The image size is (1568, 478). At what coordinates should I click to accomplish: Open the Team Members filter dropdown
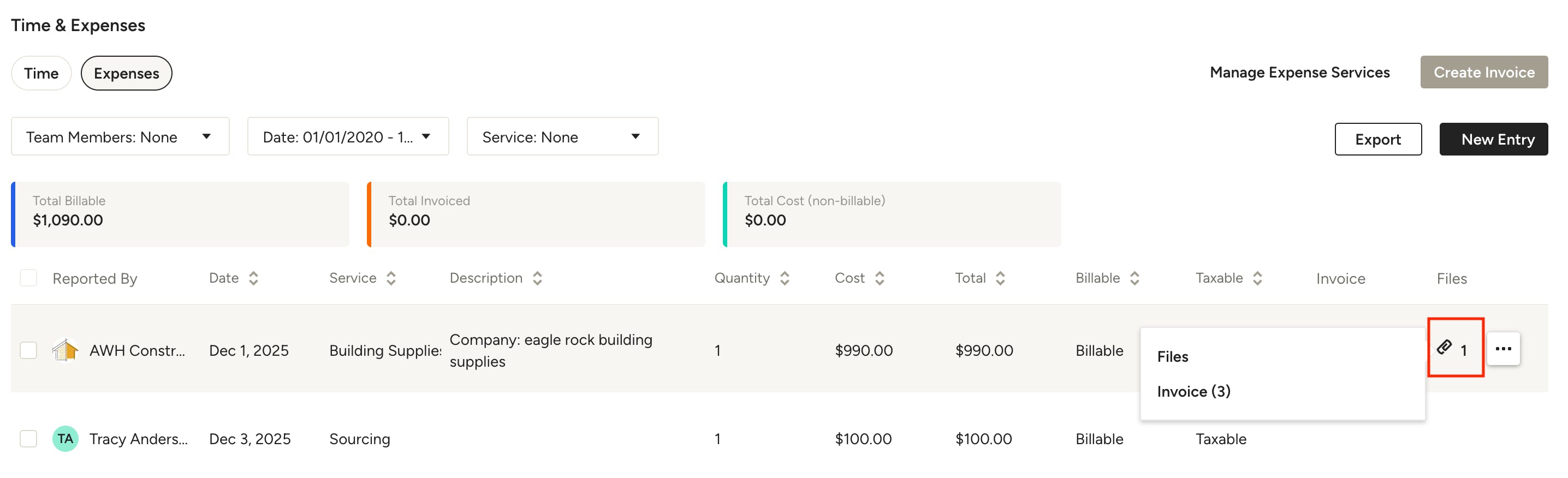click(120, 137)
